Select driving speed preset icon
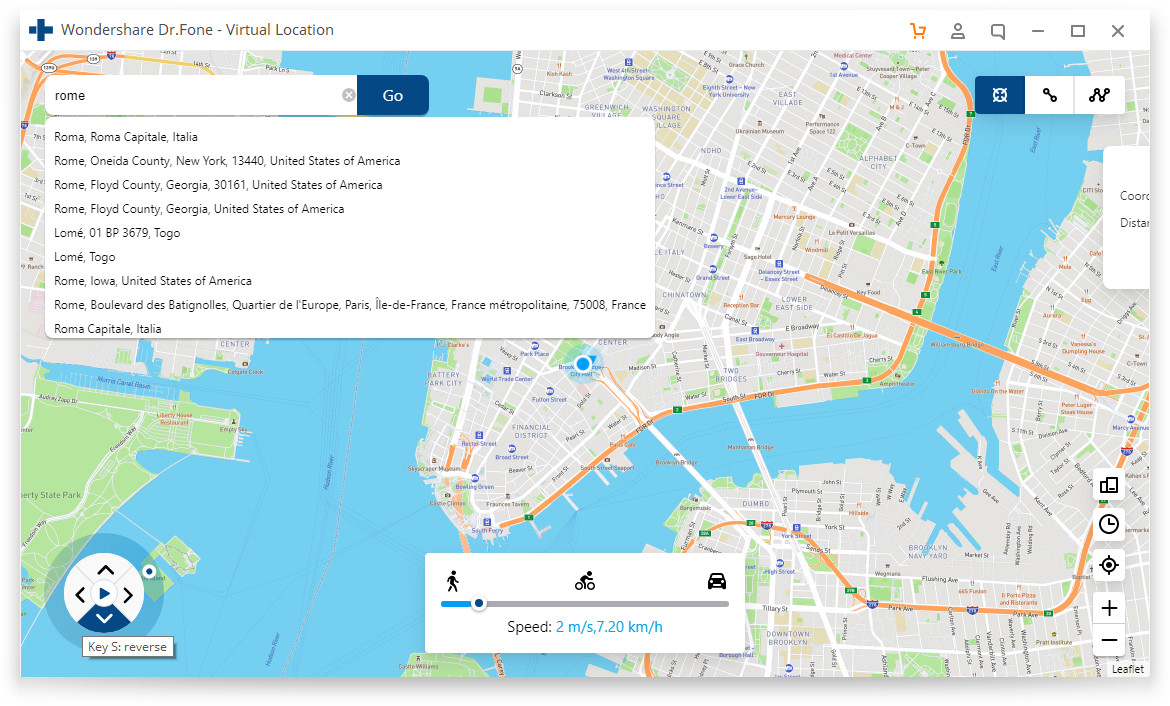This screenshot has height=706, width=1170. click(x=716, y=579)
